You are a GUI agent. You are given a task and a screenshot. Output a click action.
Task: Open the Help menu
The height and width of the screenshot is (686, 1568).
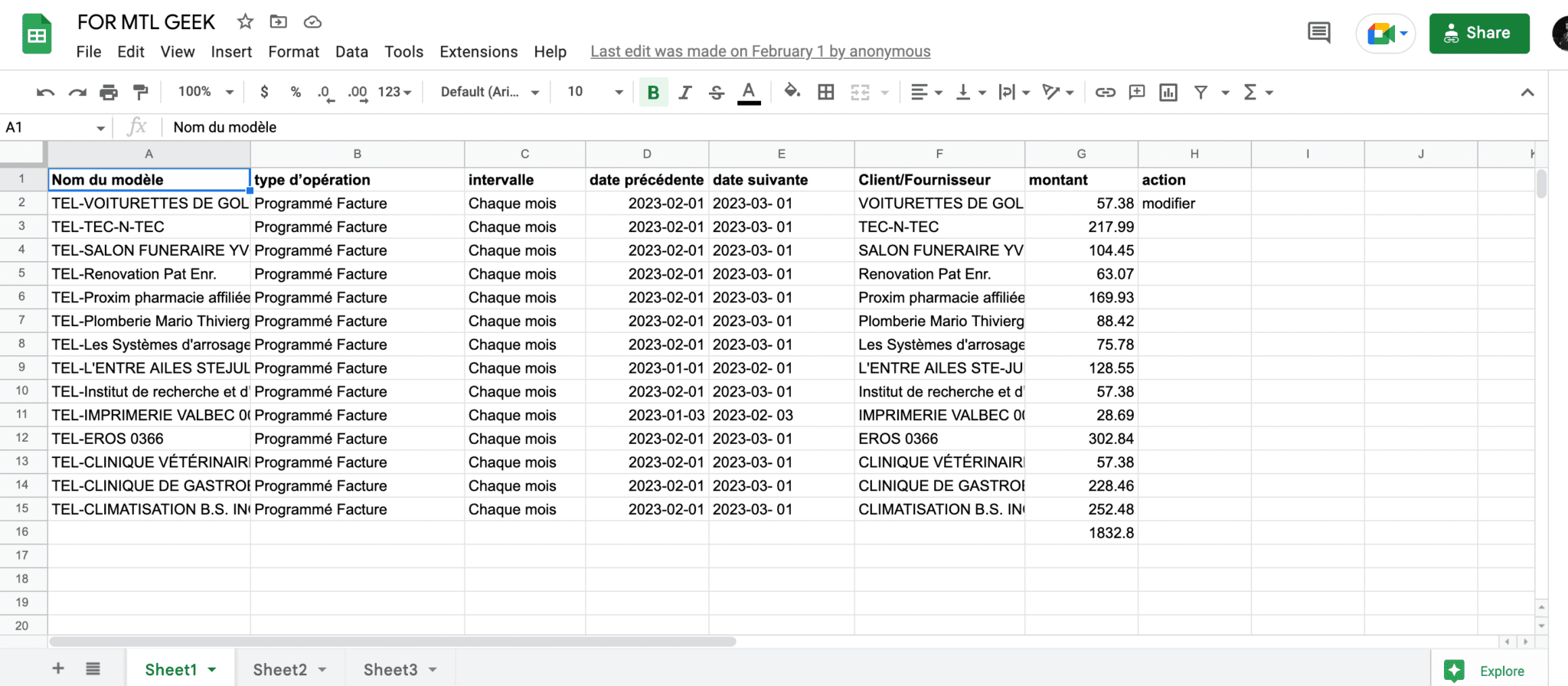(x=550, y=51)
